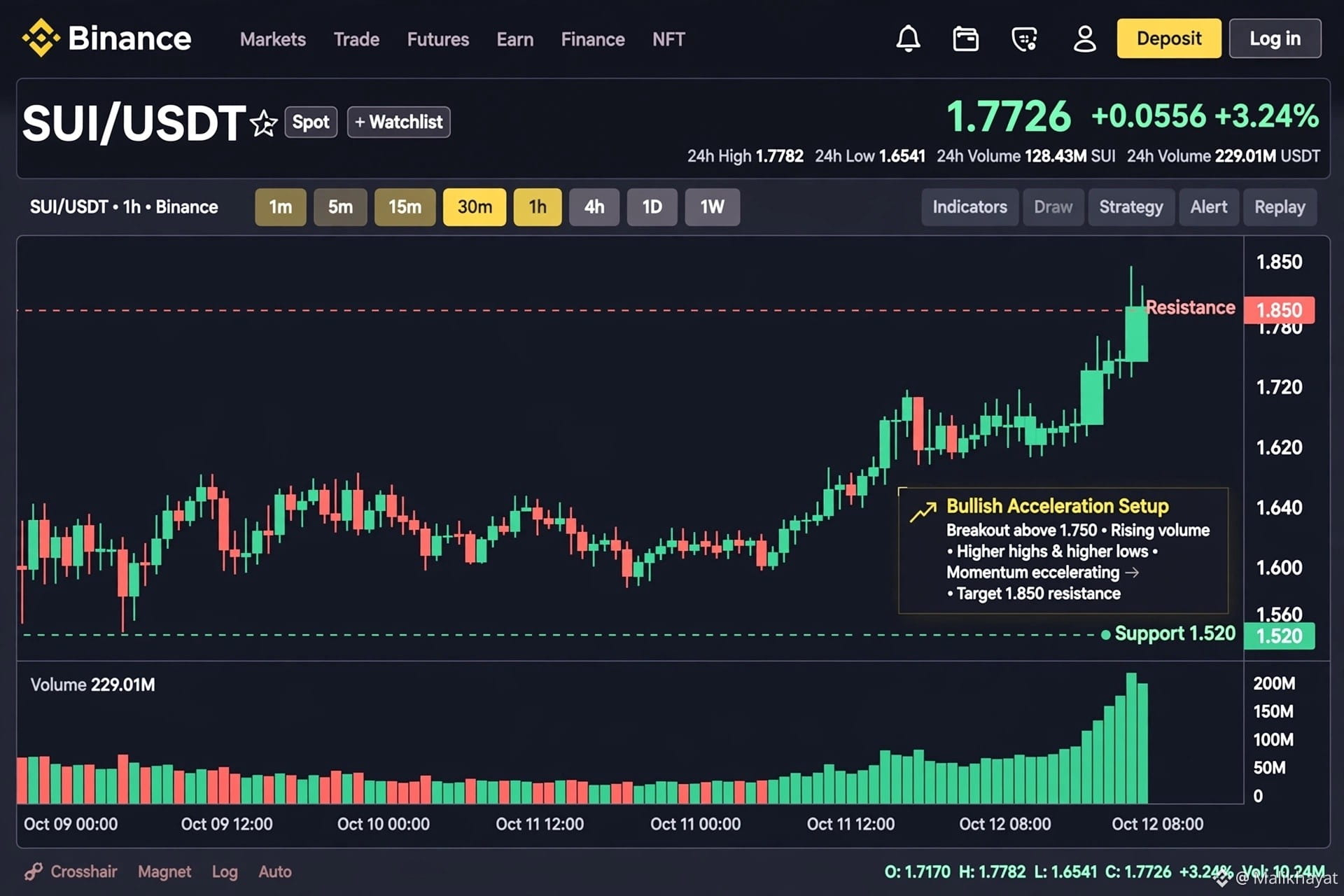1344x896 pixels.
Task: Open the Earn menu
Action: [515, 39]
